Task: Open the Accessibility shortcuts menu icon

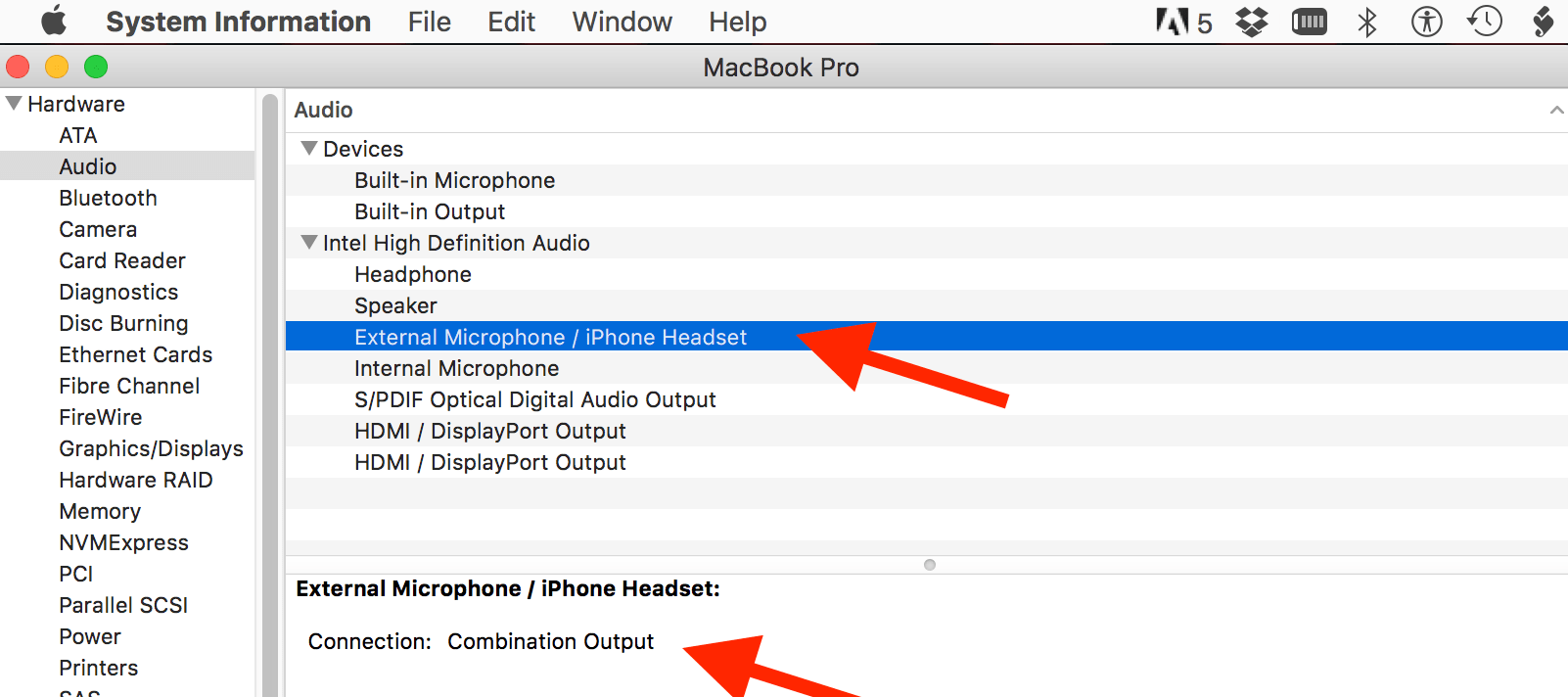Action: tap(1426, 20)
